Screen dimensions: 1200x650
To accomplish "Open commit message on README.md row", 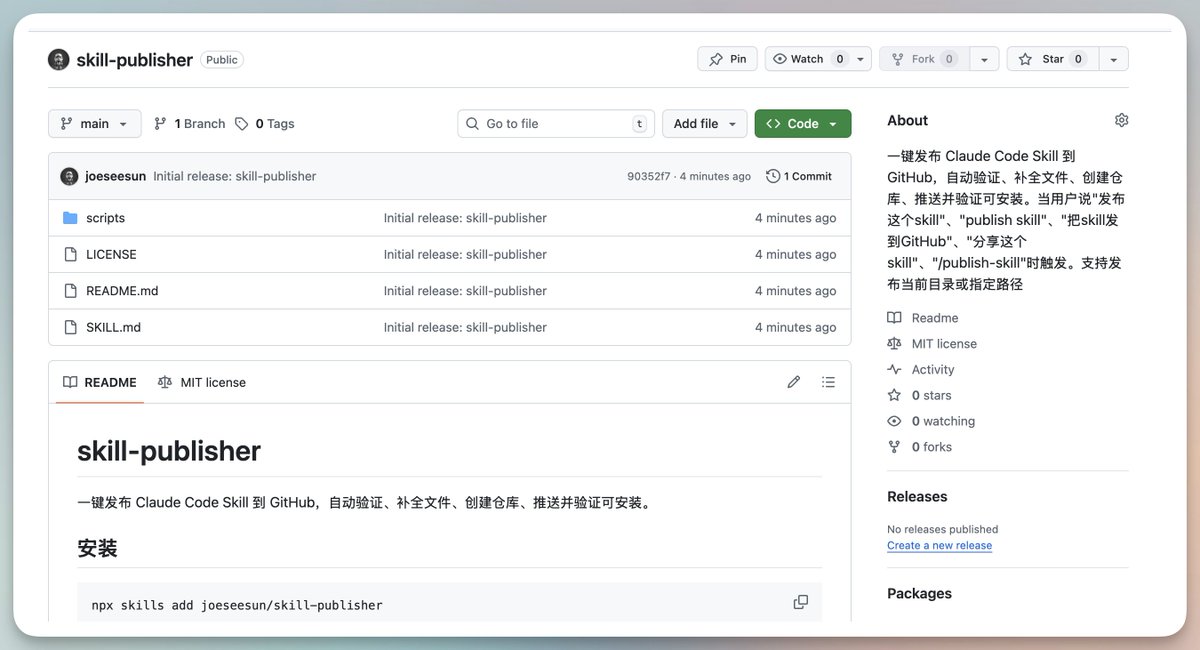I will pos(465,291).
